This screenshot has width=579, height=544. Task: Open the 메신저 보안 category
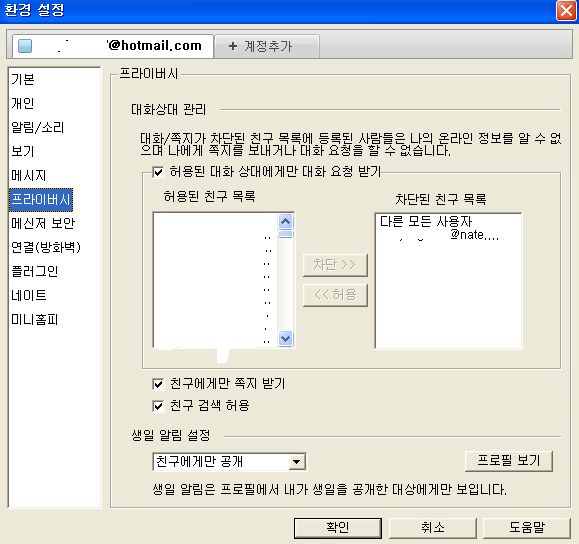pyautogui.click(x=43, y=223)
